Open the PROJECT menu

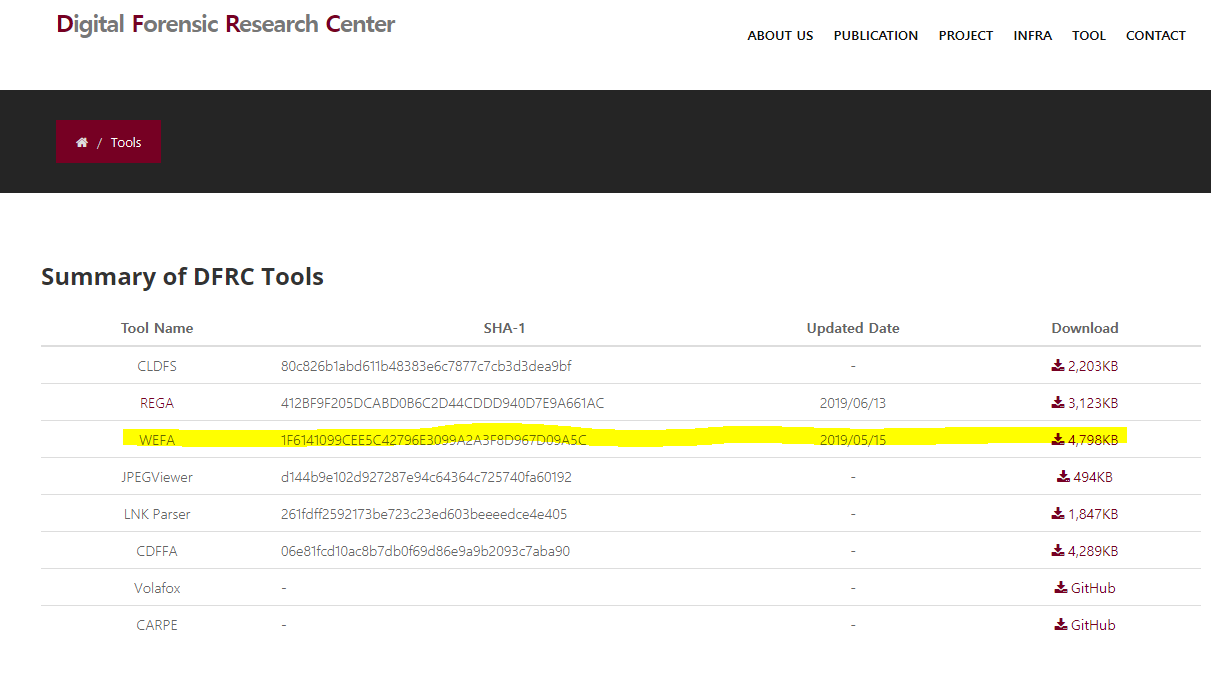pyautogui.click(x=966, y=35)
